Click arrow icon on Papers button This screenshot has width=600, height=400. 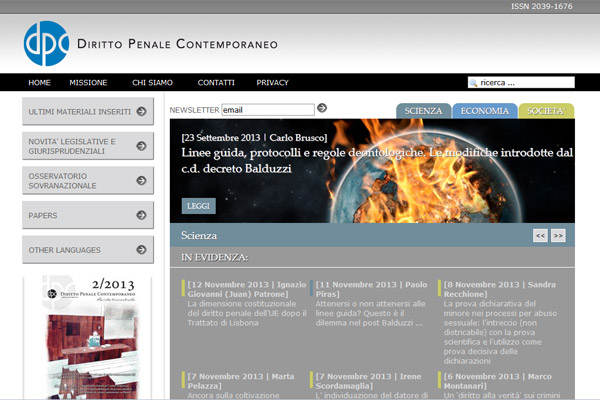(x=142, y=215)
